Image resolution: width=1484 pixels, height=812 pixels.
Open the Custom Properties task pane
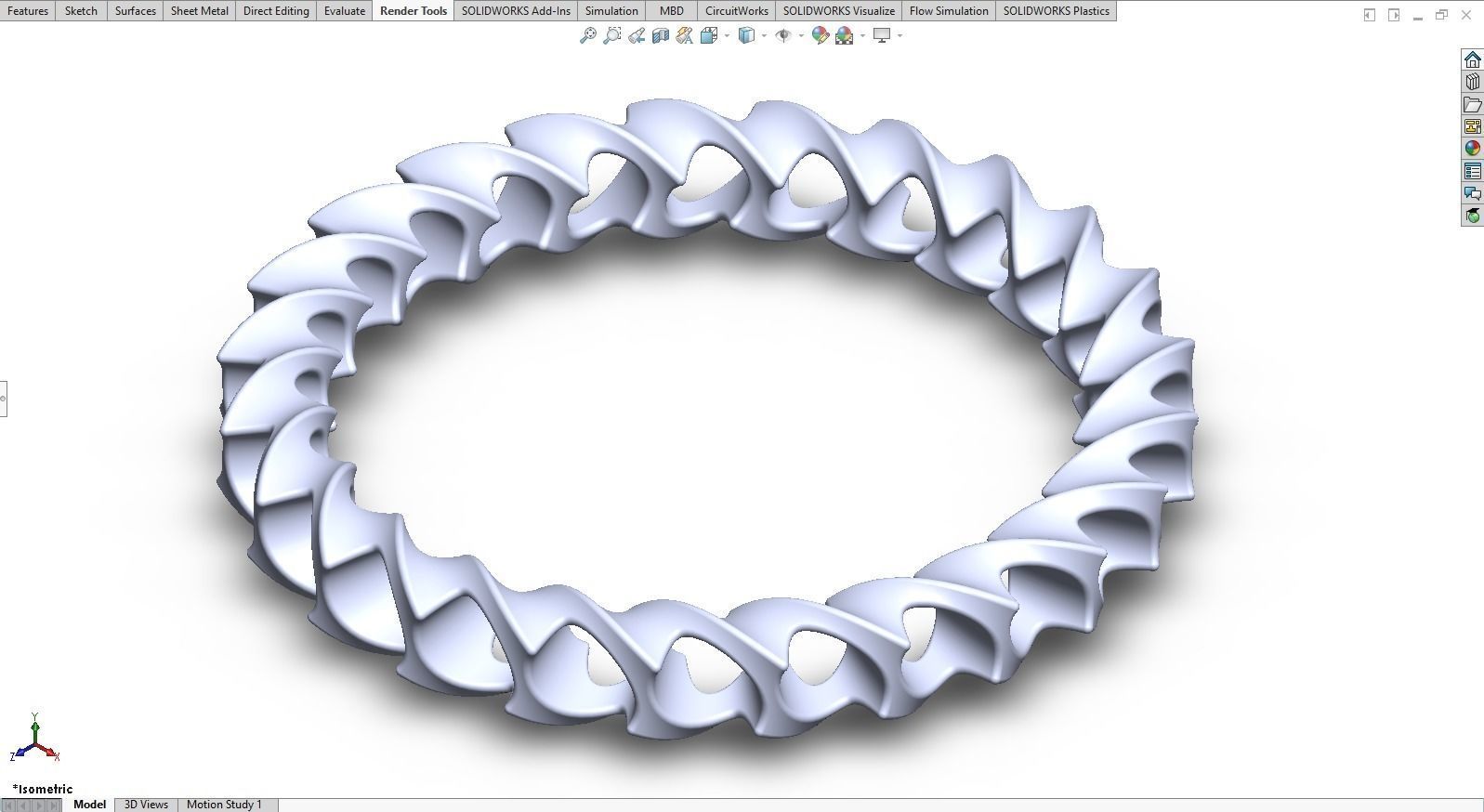click(x=1473, y=171)
